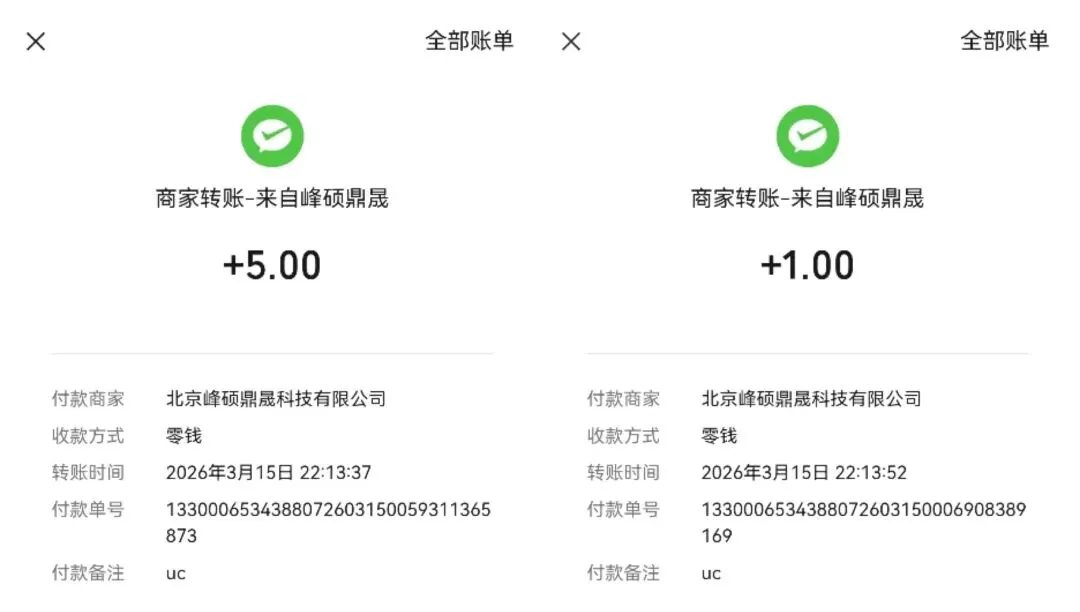Tap the WeChat Pay icon above +5.00
This screenshot has height=612, width=1080.
click(272, 136)
